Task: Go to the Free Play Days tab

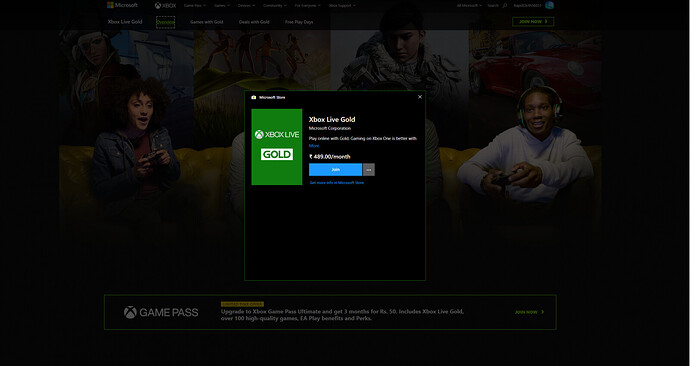Action: pos(299,22)
